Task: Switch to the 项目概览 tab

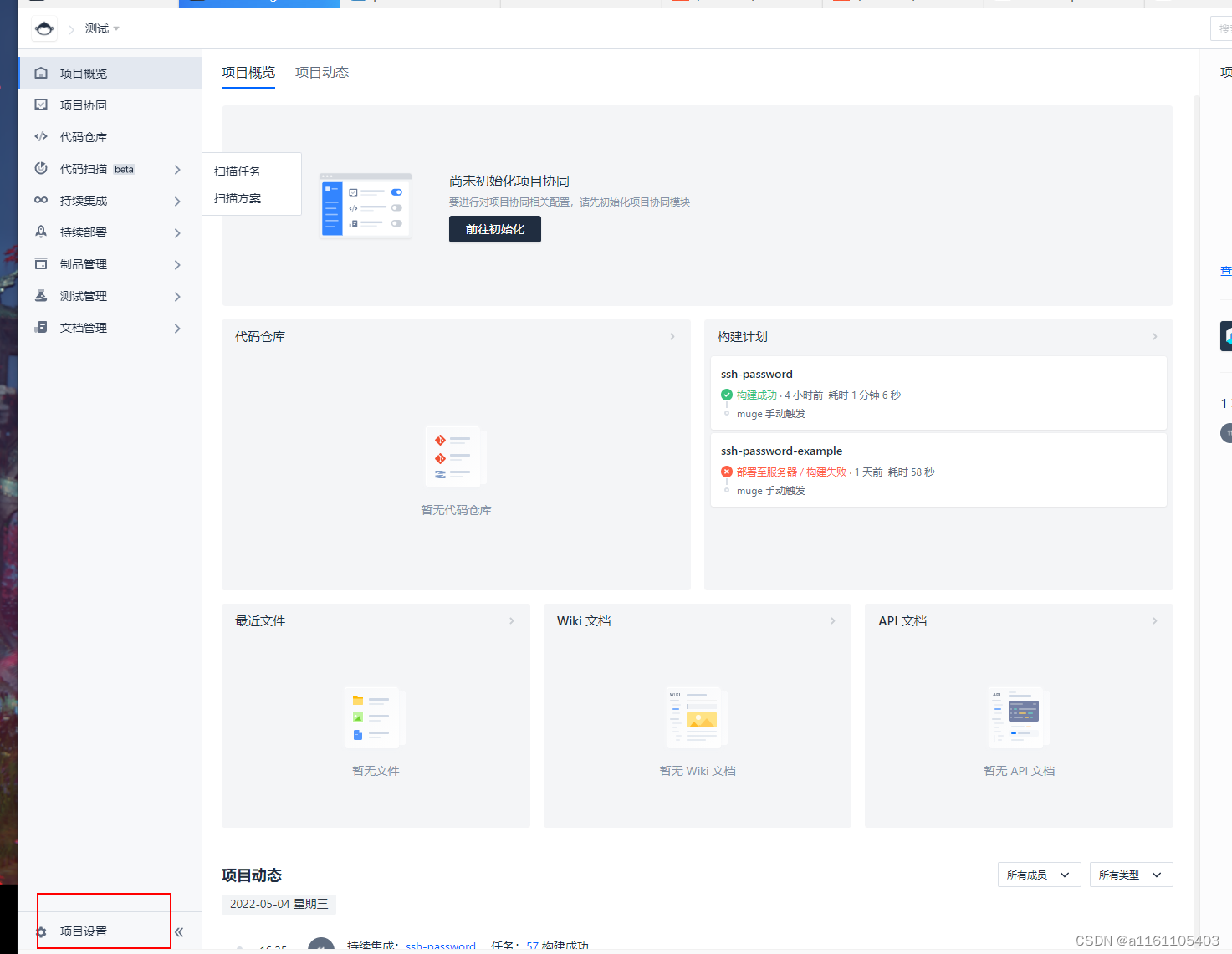Action: tap(248, 72)
